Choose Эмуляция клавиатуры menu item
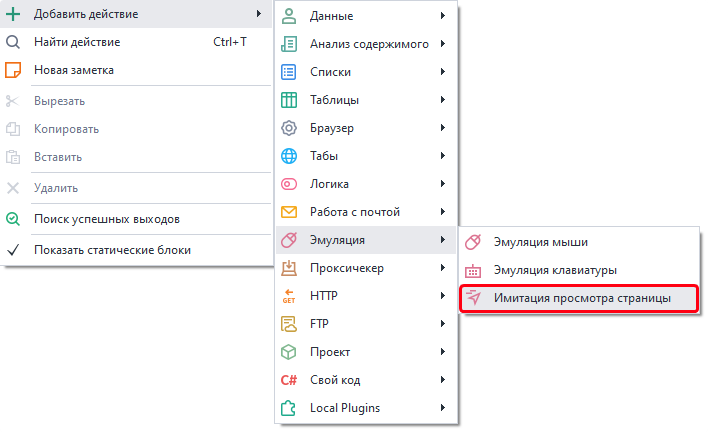The height and width of the screenshot is (432, 708). click(x=555, y=270)
